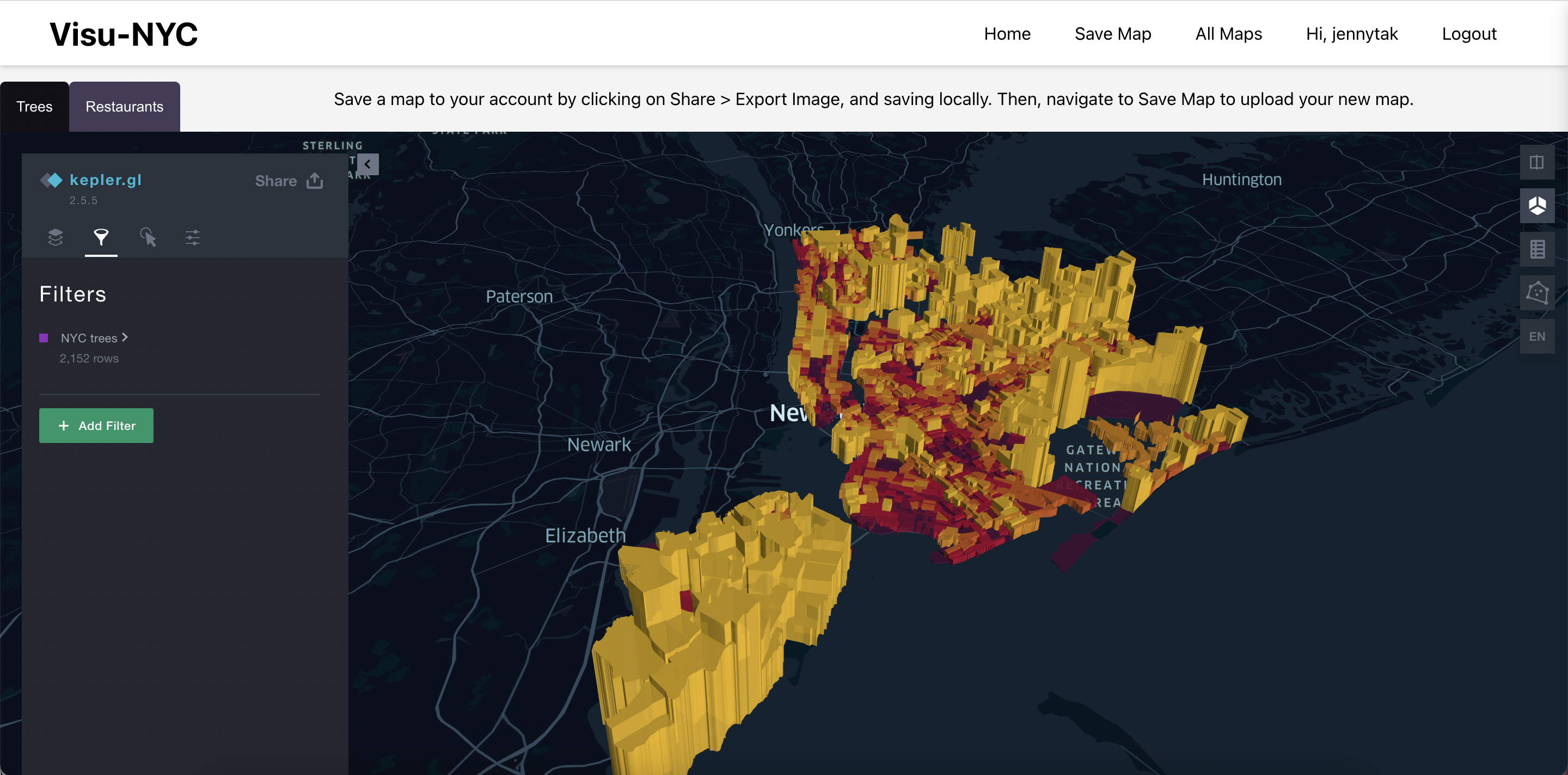Select the Filters funnel icon
1568x775 pixels.
pyautogui.click(x=101, y=237)
